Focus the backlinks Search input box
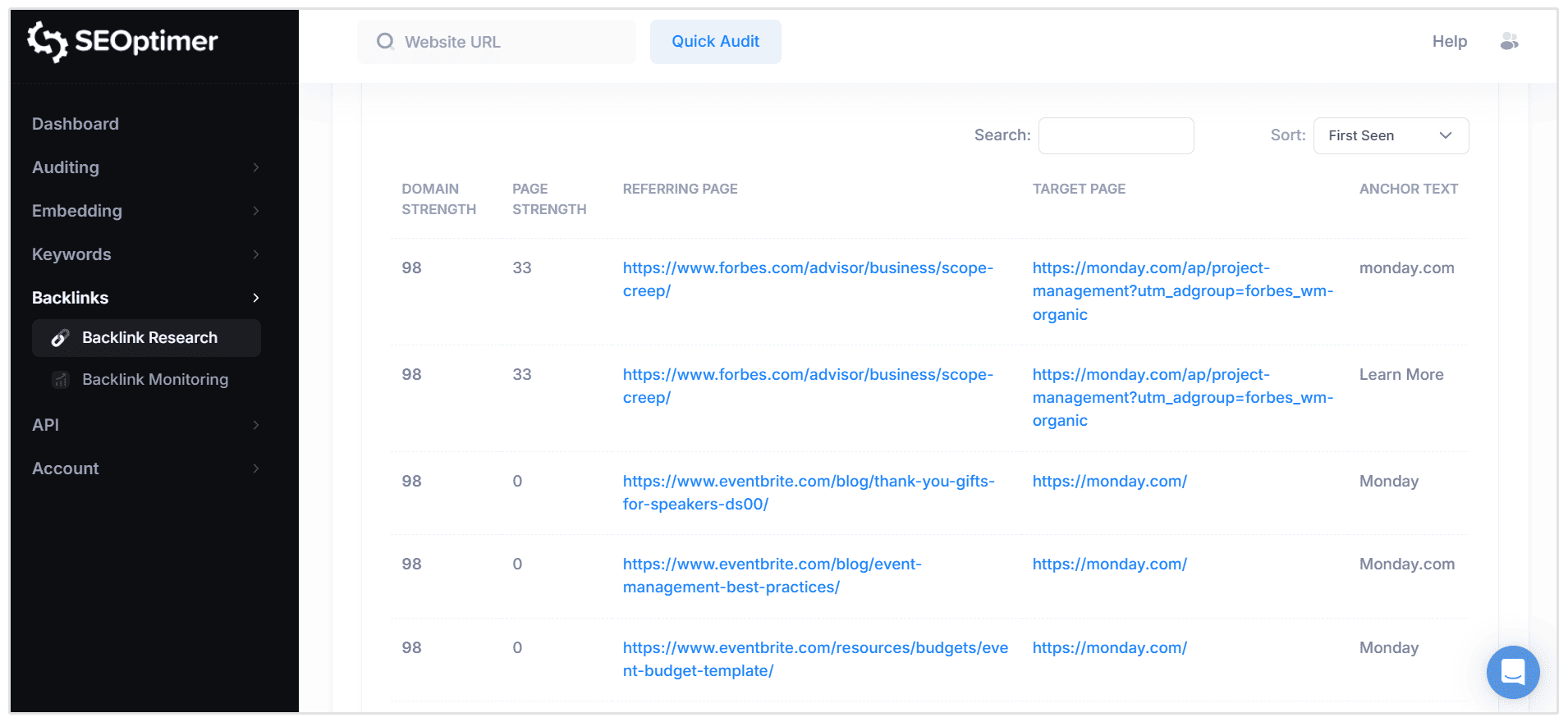This screenshot has width=1568, height=722. (1116, 135)
